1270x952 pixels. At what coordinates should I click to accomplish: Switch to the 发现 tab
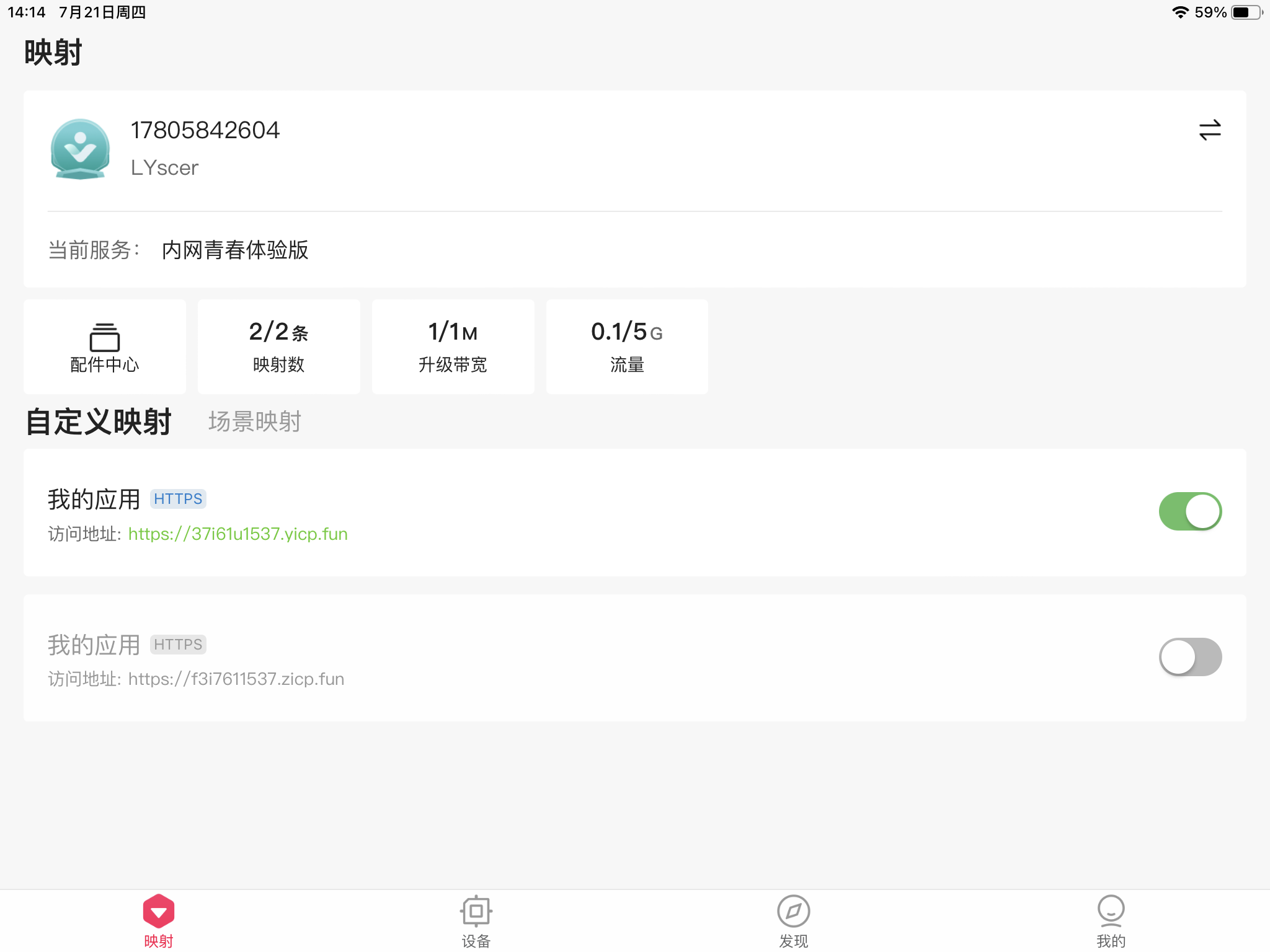pos(794,921)
